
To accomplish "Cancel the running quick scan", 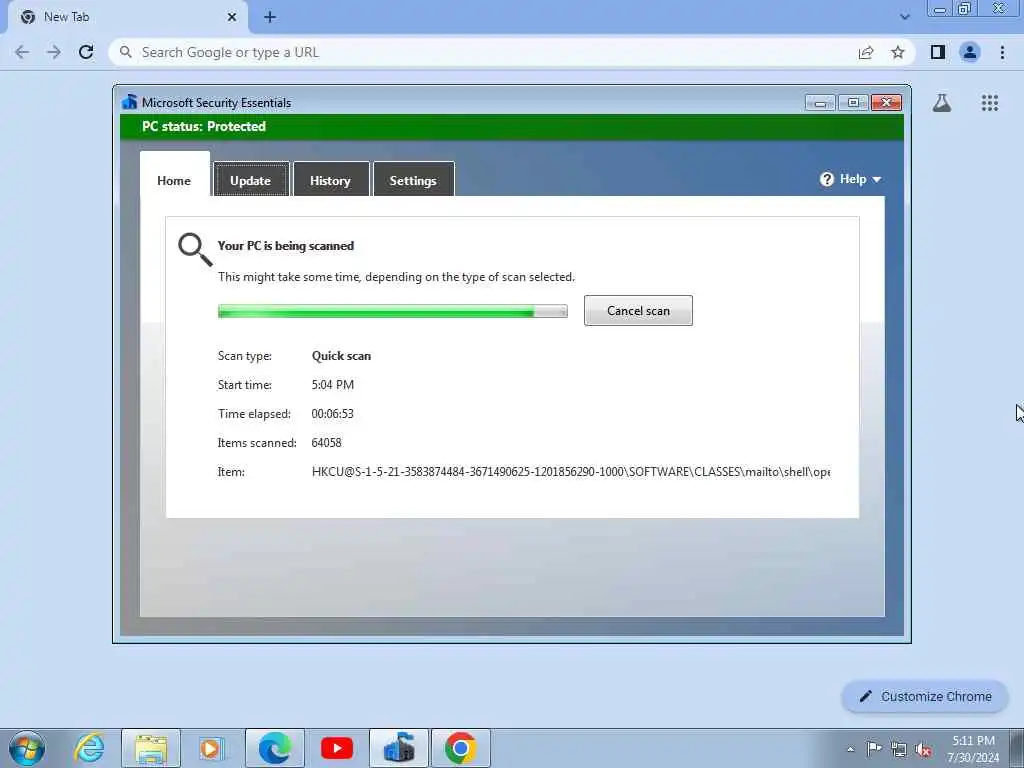I will [x=638, y=310].
